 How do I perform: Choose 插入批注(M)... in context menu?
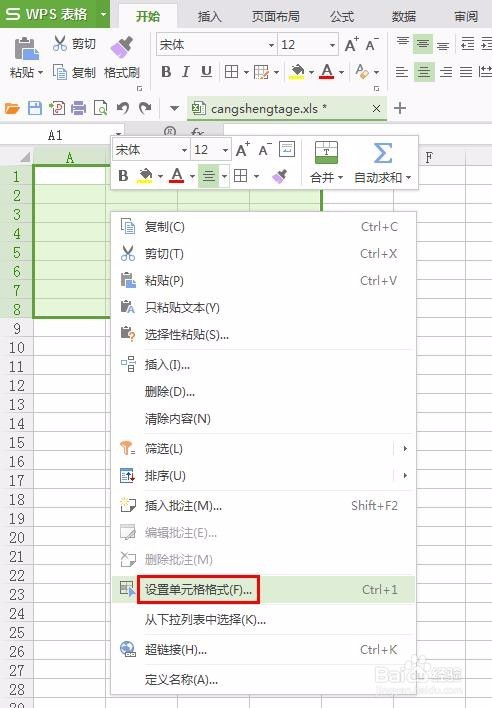263,506
